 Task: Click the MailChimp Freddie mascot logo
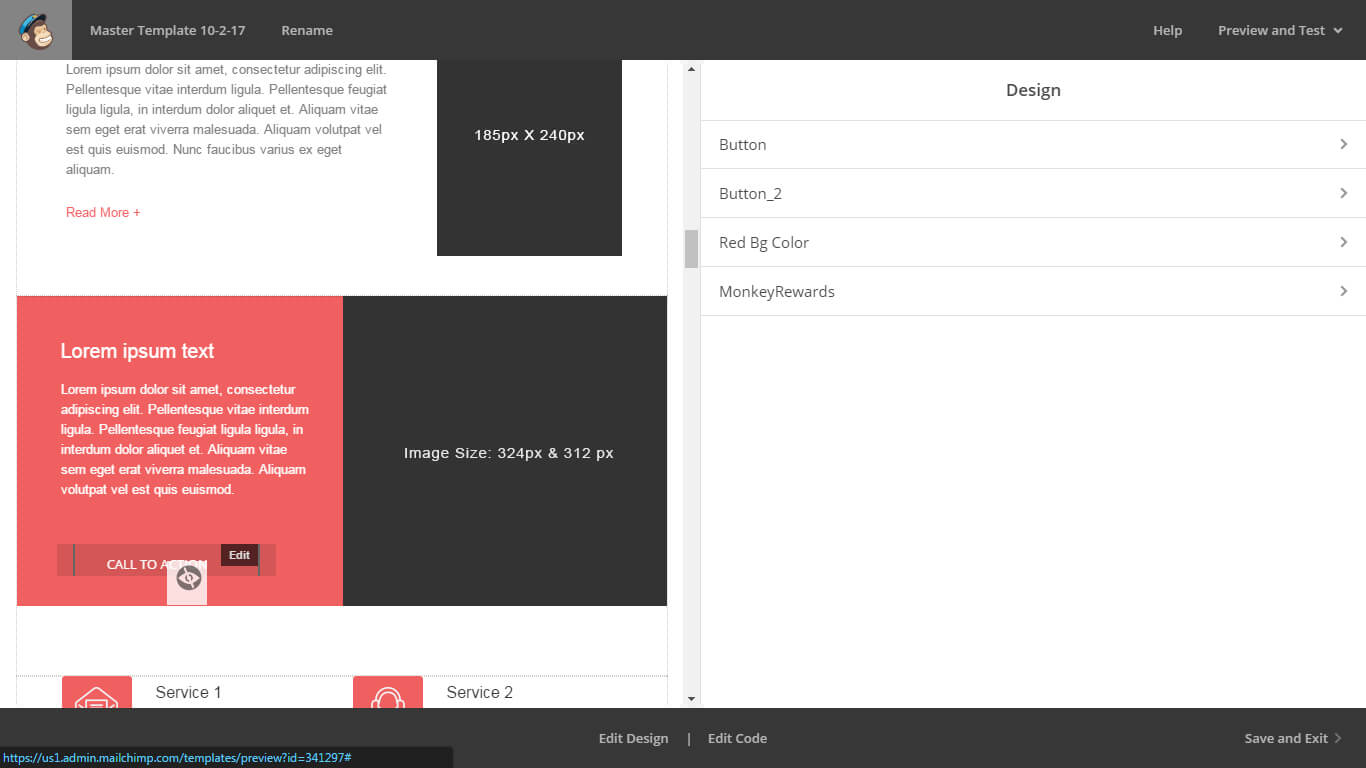(35, 30)
